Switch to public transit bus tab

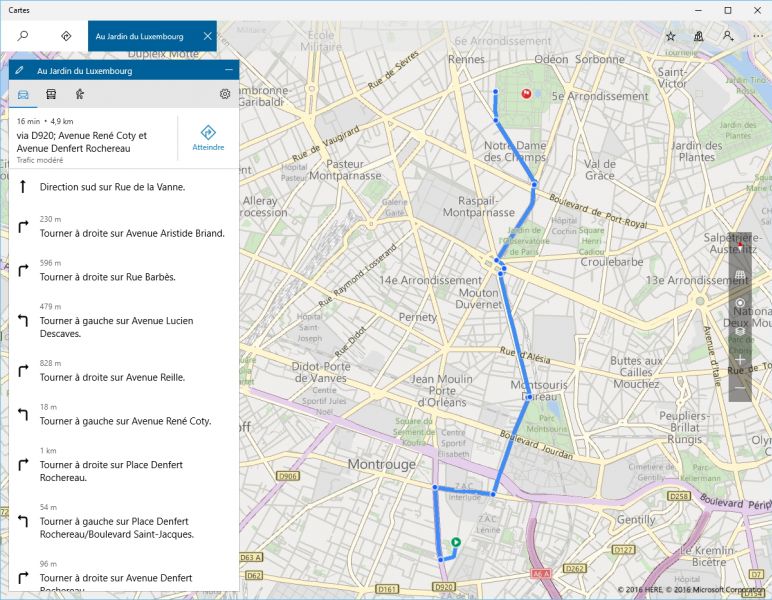[51, 94]
